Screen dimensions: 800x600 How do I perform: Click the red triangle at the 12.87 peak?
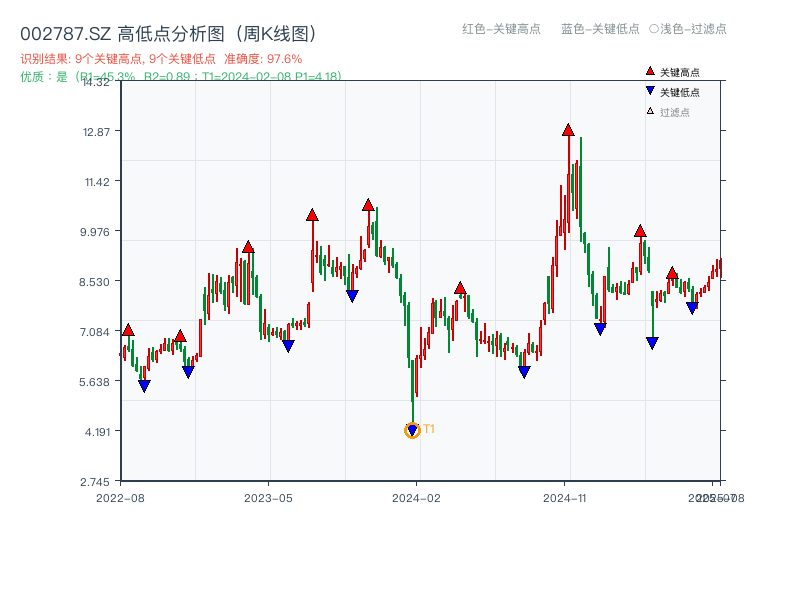pyautogui.click(x=567, y=128)
